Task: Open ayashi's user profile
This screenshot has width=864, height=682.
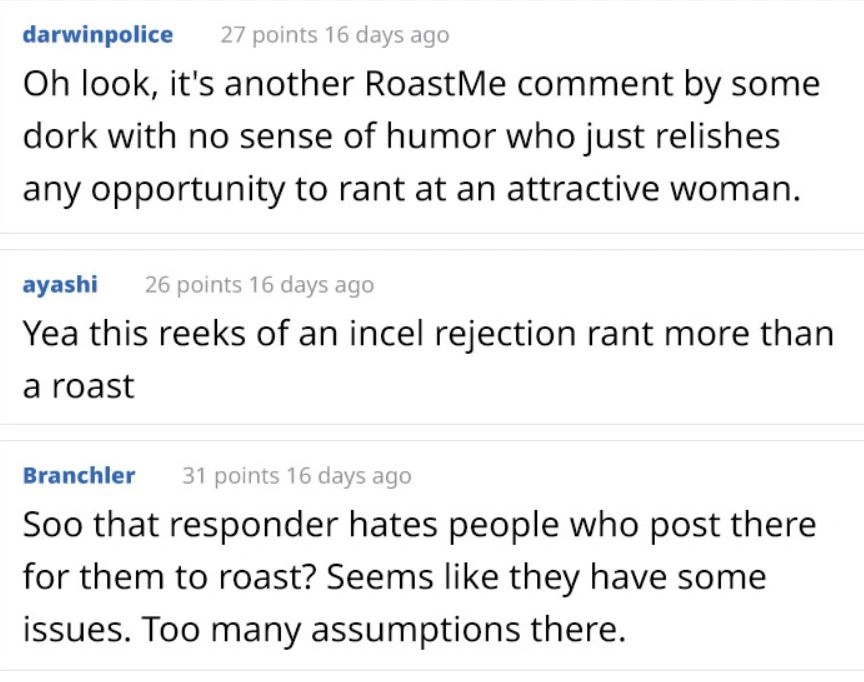Action: click(x=59, y=285)
